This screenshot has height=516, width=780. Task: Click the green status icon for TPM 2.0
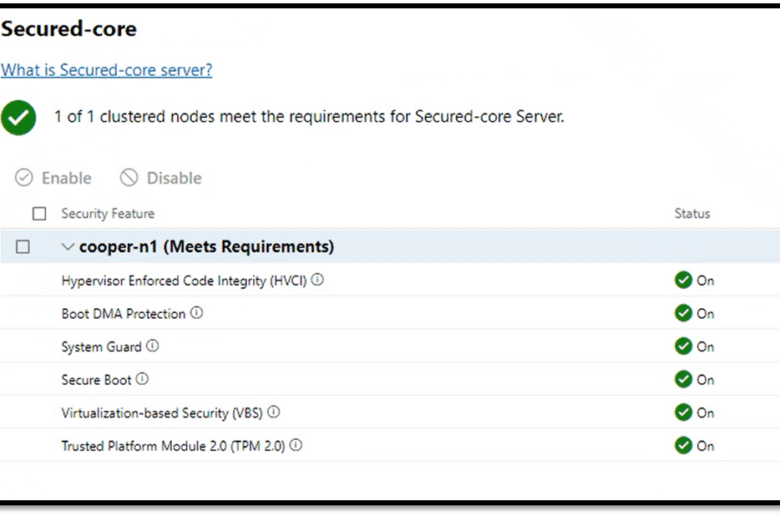click(683, 445)
